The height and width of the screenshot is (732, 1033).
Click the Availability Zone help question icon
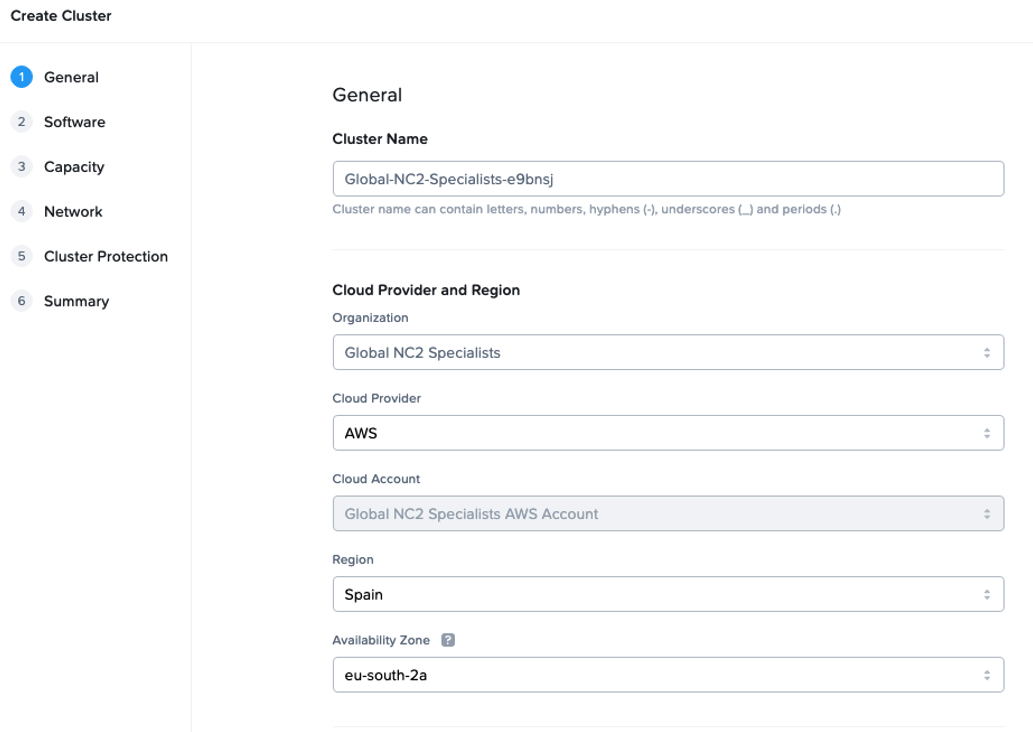click(x=448, y=640)
